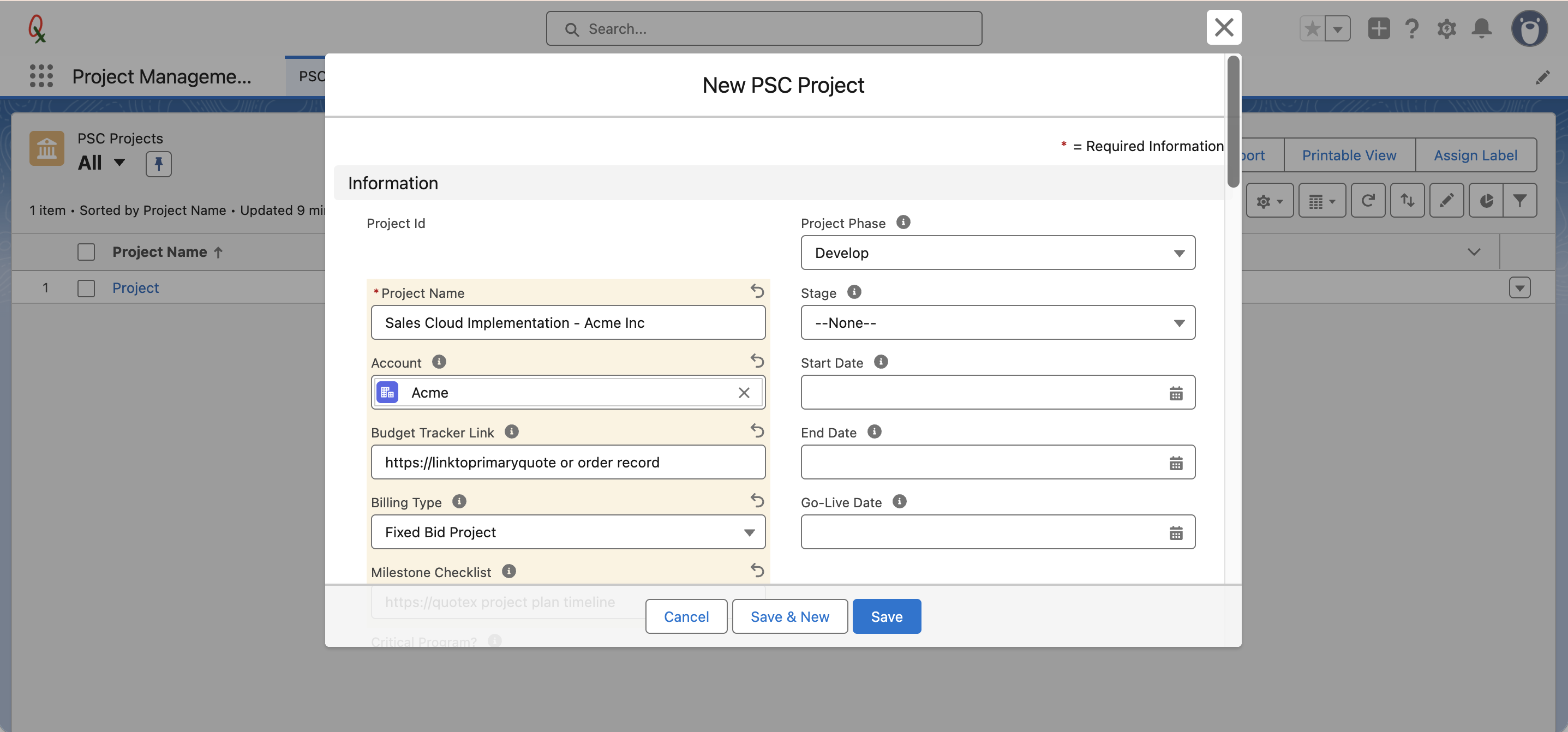Open the list view controls gear menu
The height and width of the screenshot is (732, 1568).
[x=1269, y=201]
